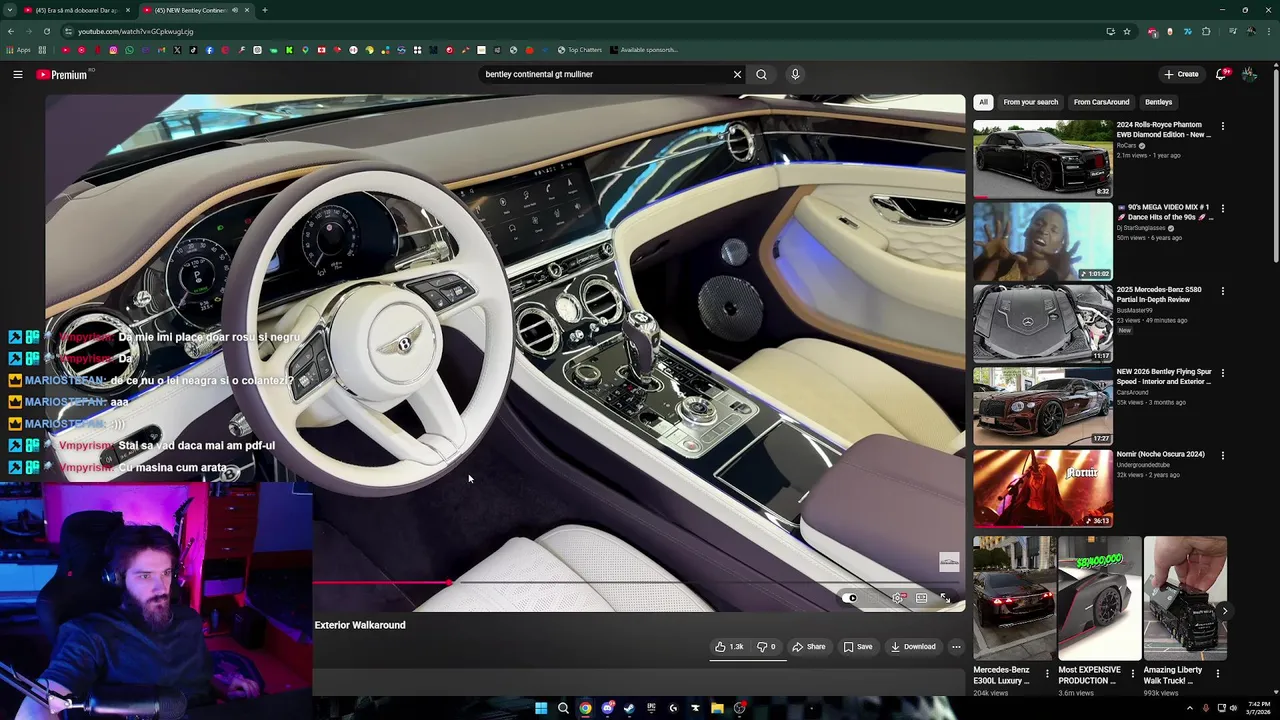Switch player to theater mode

(x=921, y=598)
